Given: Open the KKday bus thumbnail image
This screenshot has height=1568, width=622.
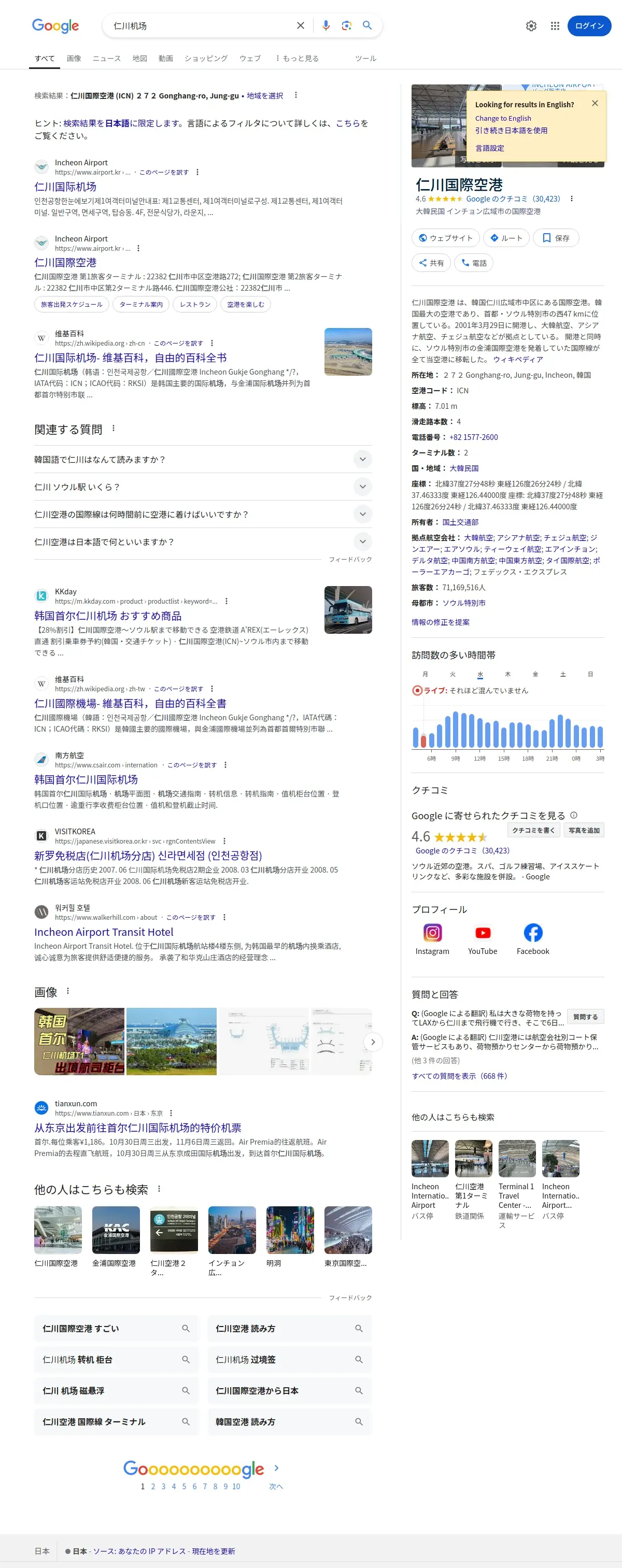Looking at the screenshot, I should coord(348,610).
